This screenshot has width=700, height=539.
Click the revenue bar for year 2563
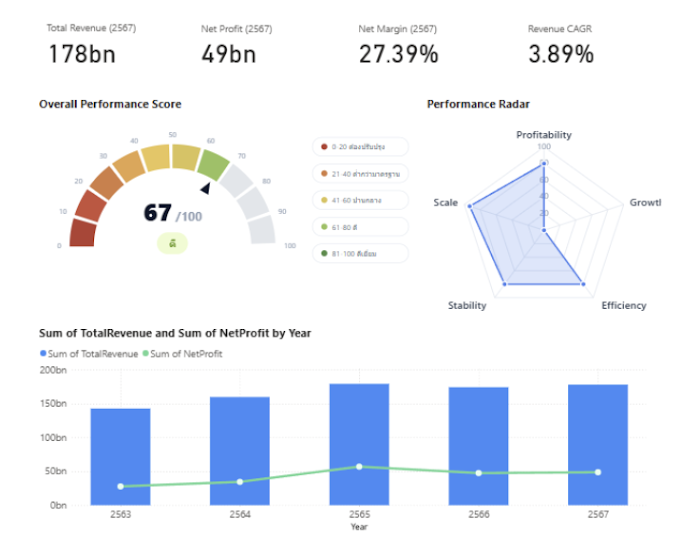pos(121,457)
